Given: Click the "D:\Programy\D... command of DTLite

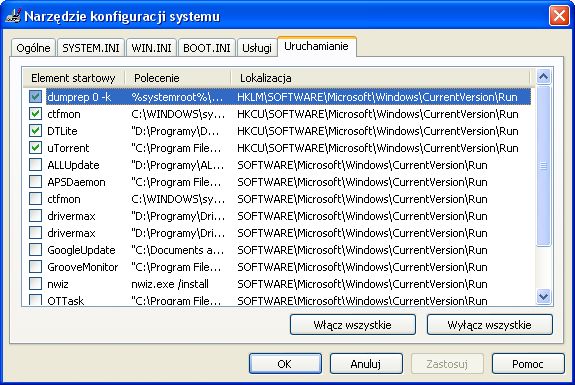Looking at the screenshot, I should coord(175,131).
